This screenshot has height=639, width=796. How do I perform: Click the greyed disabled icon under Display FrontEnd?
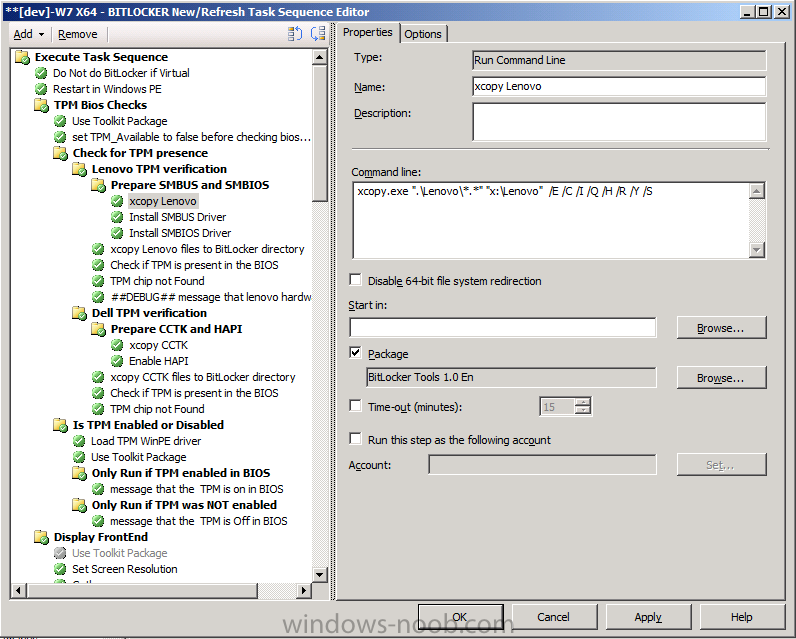[60, 553]
